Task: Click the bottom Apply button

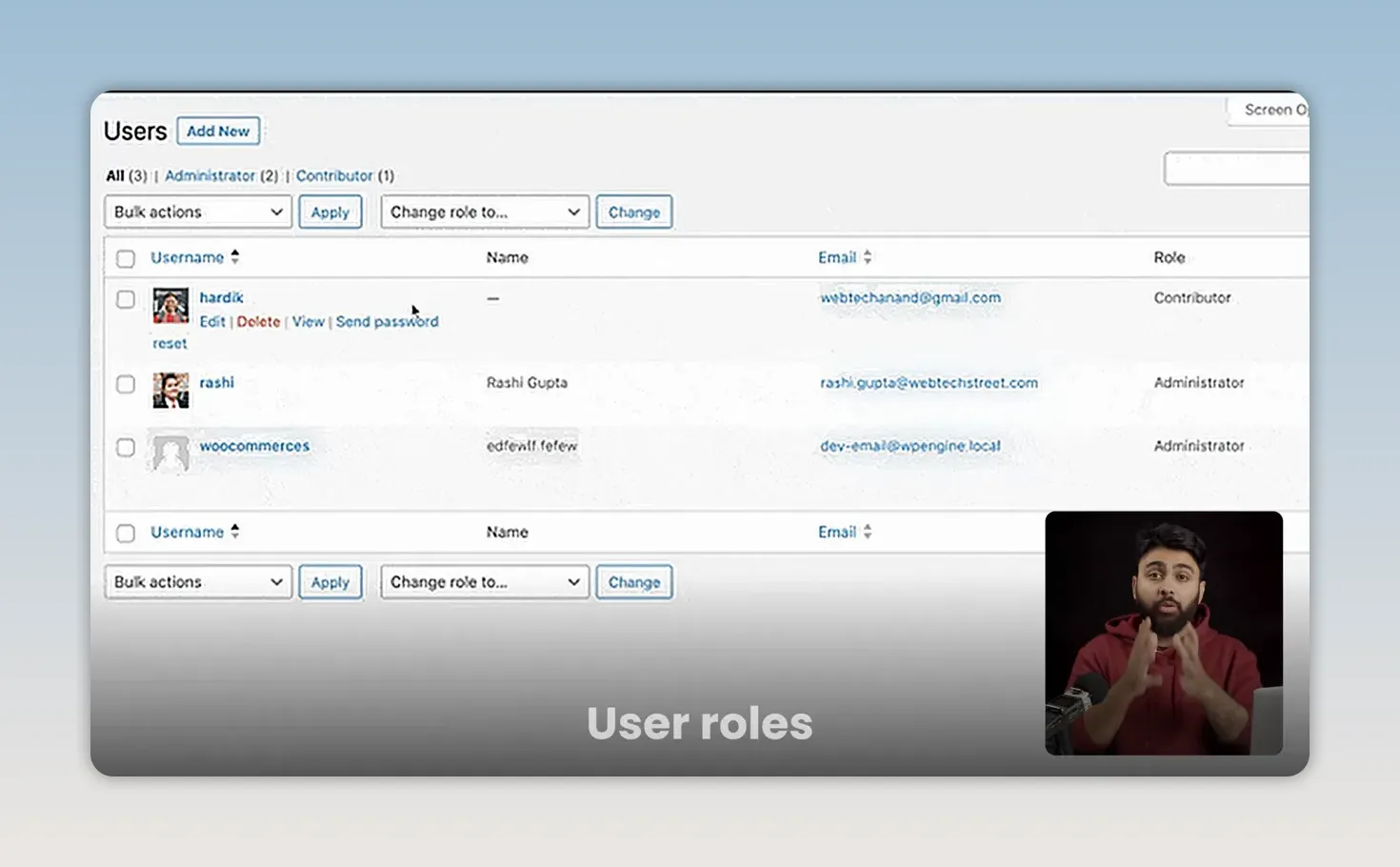Action: pos(330,581)
